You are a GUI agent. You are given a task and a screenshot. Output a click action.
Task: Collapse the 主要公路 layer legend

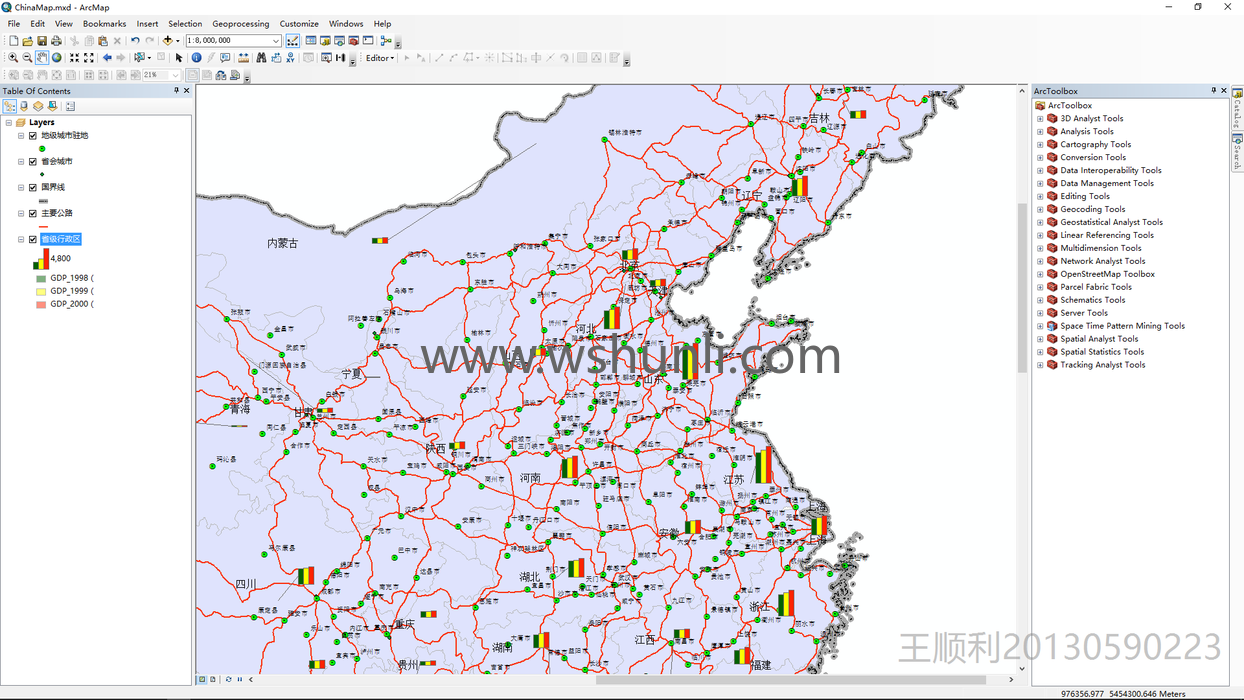coord(21,213)
